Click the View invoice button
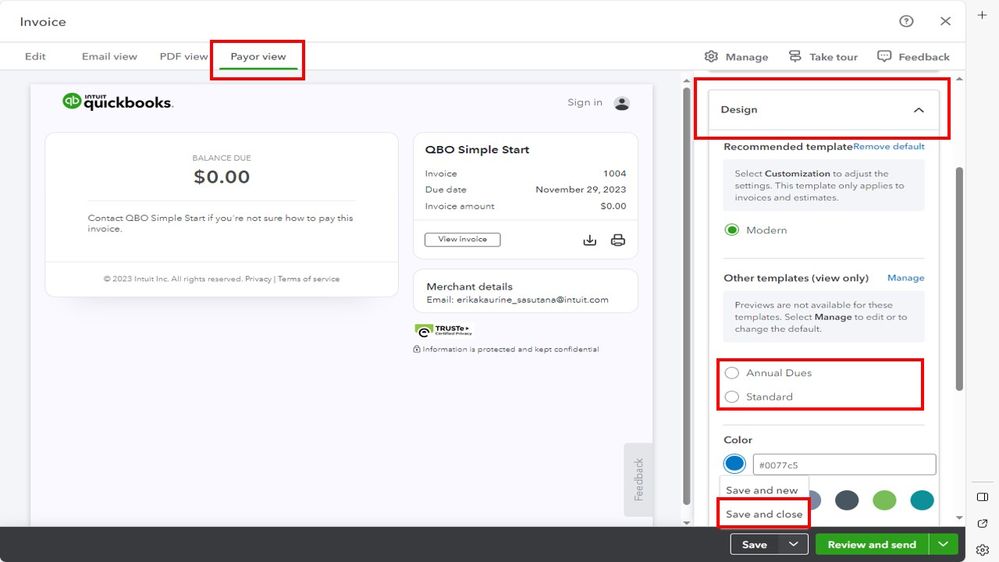Viewport: 999px width, 562px height. pos(463,239)
